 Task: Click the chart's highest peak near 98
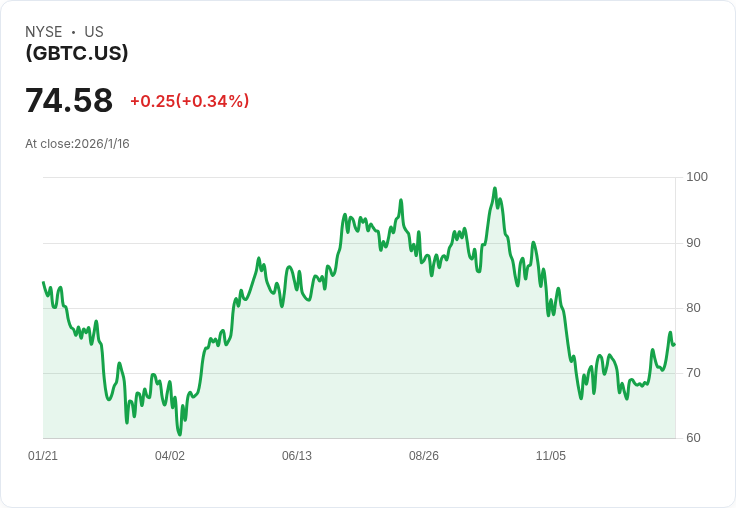click(x=495, y=188)
